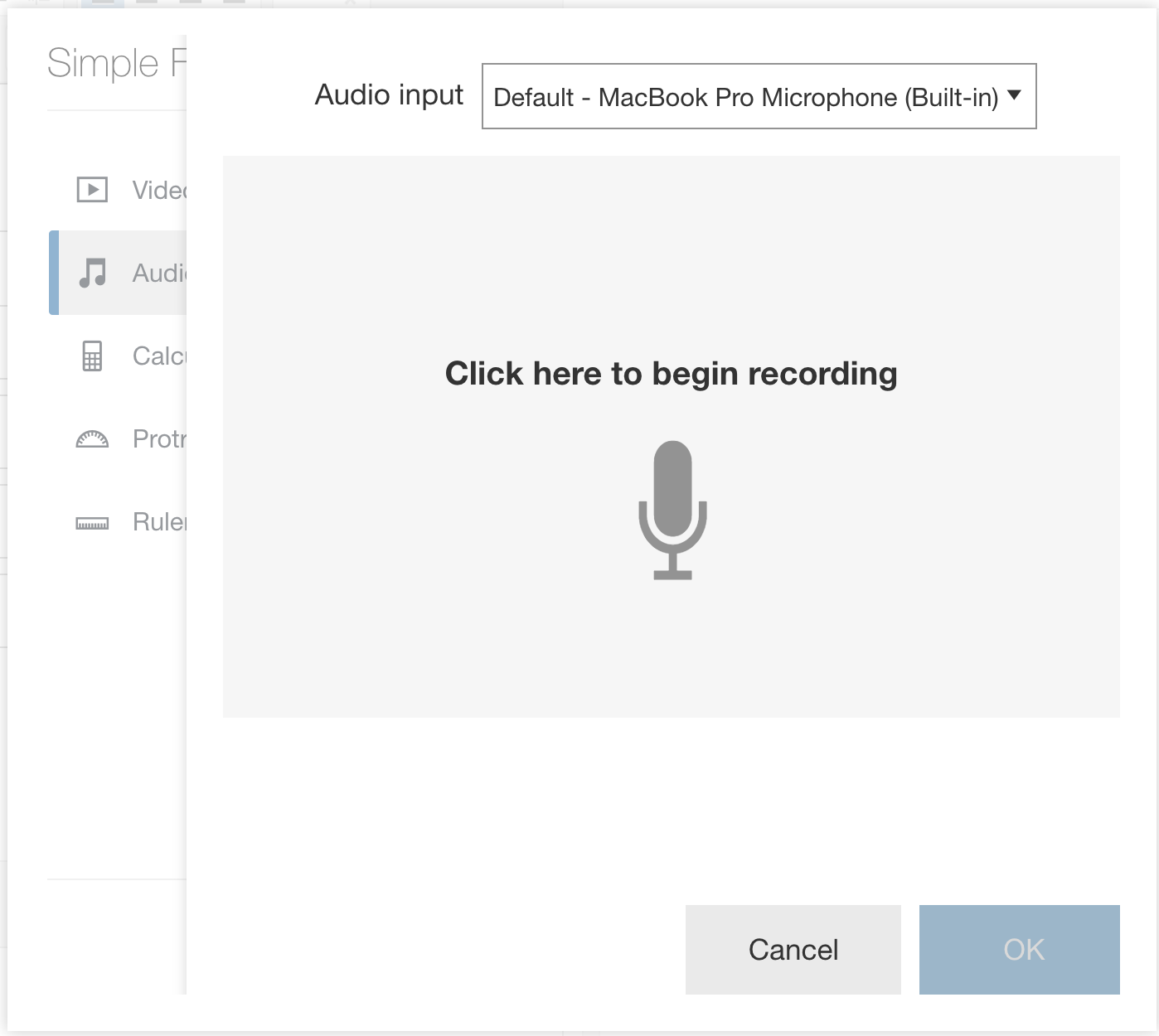The height and width of the screenshot is (1036, 1159).
Task: Confirm with the OK button
Action: pos(1020,950)
